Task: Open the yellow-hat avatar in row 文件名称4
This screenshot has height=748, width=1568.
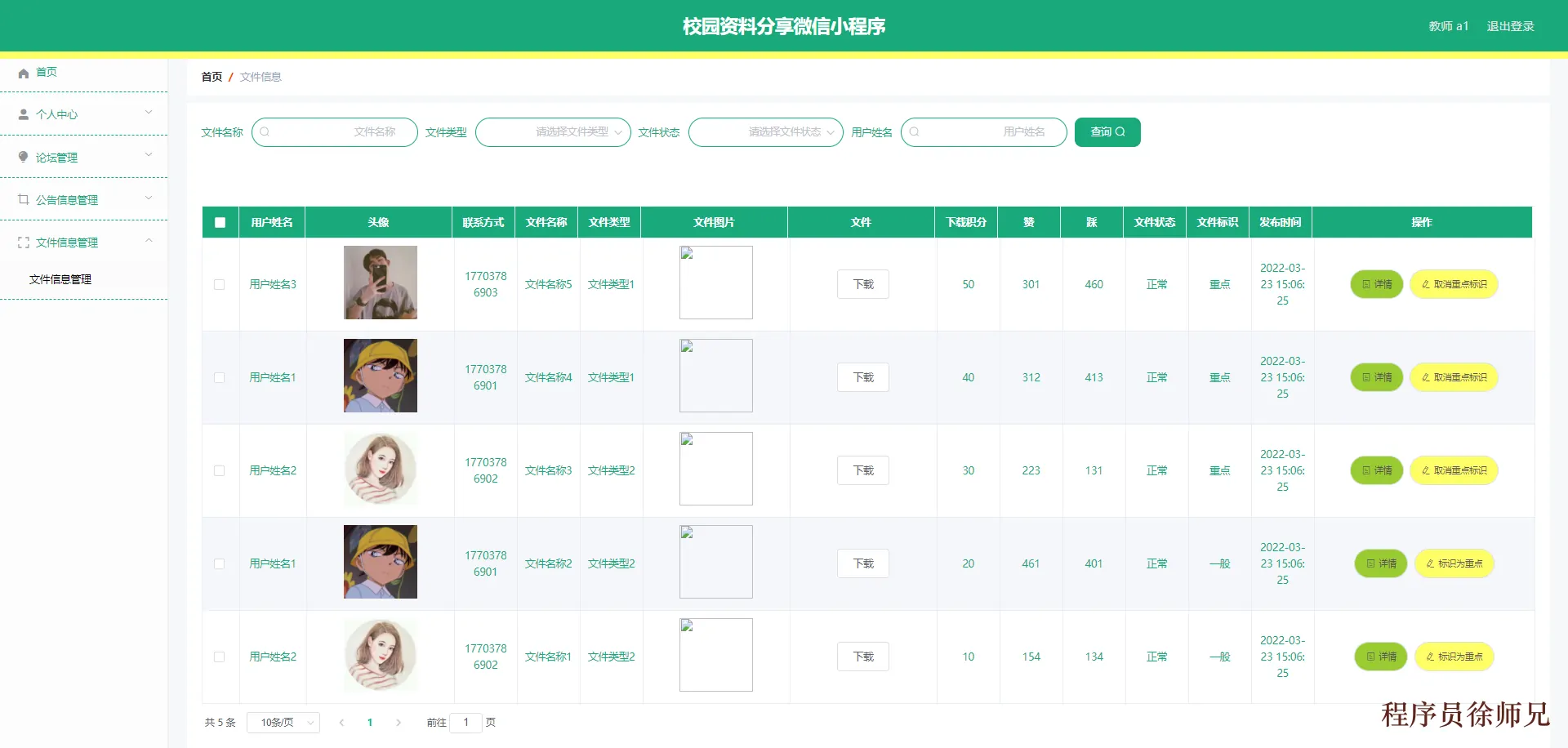Action: (381, 376)
